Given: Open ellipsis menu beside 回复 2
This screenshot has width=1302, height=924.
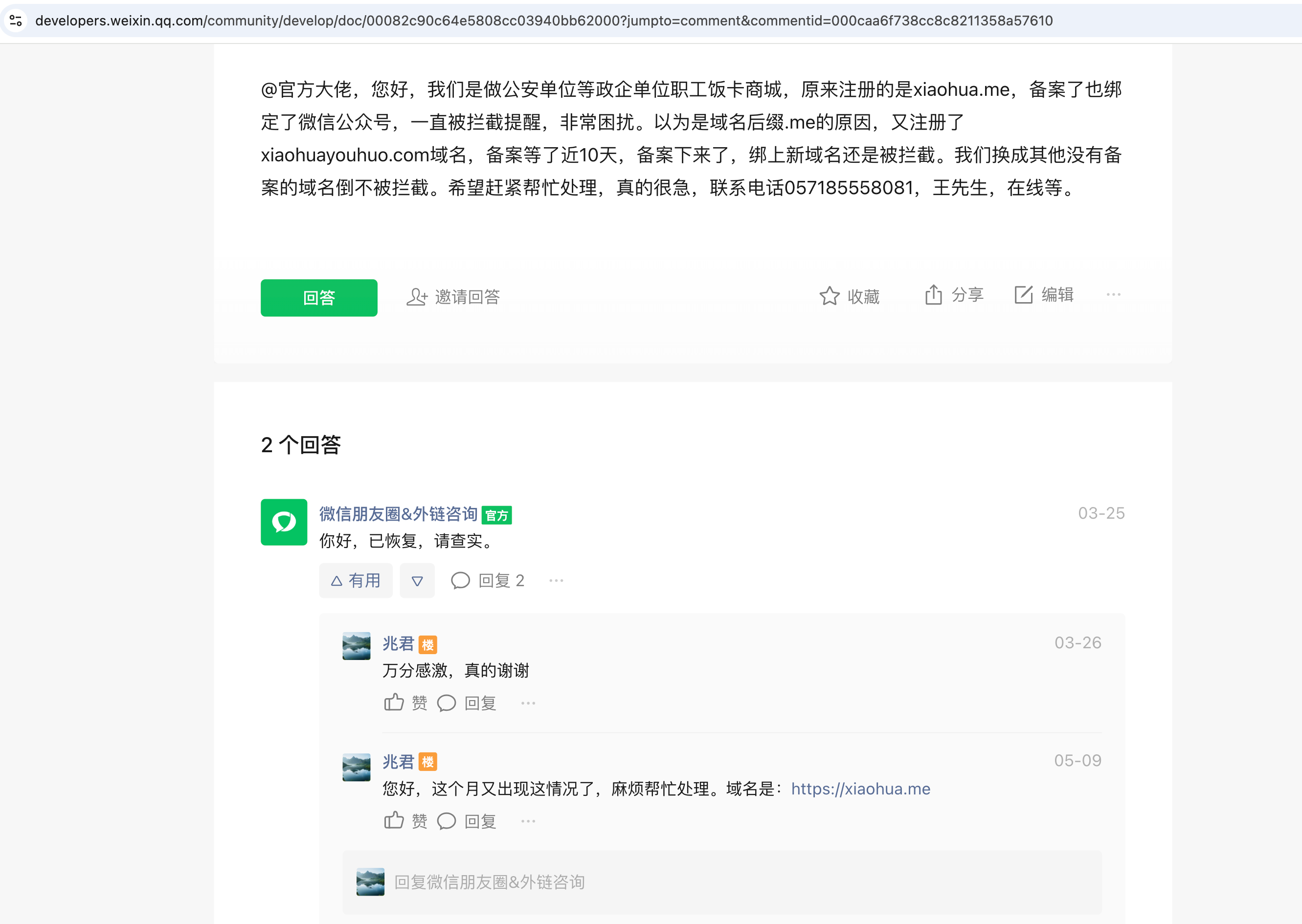Looking at the screenshot, I should tap(556, 580).
